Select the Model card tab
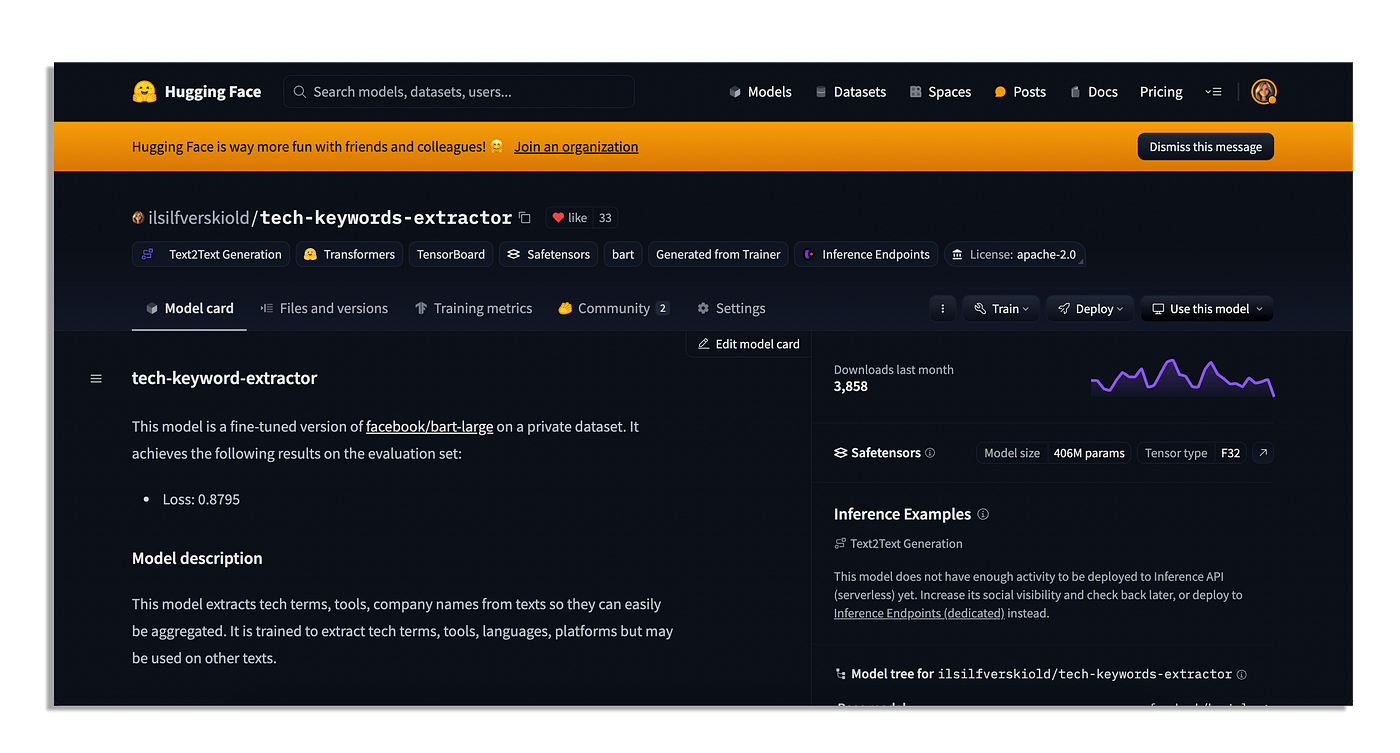Screen dimensions: 1400x753 pos(189,309)
